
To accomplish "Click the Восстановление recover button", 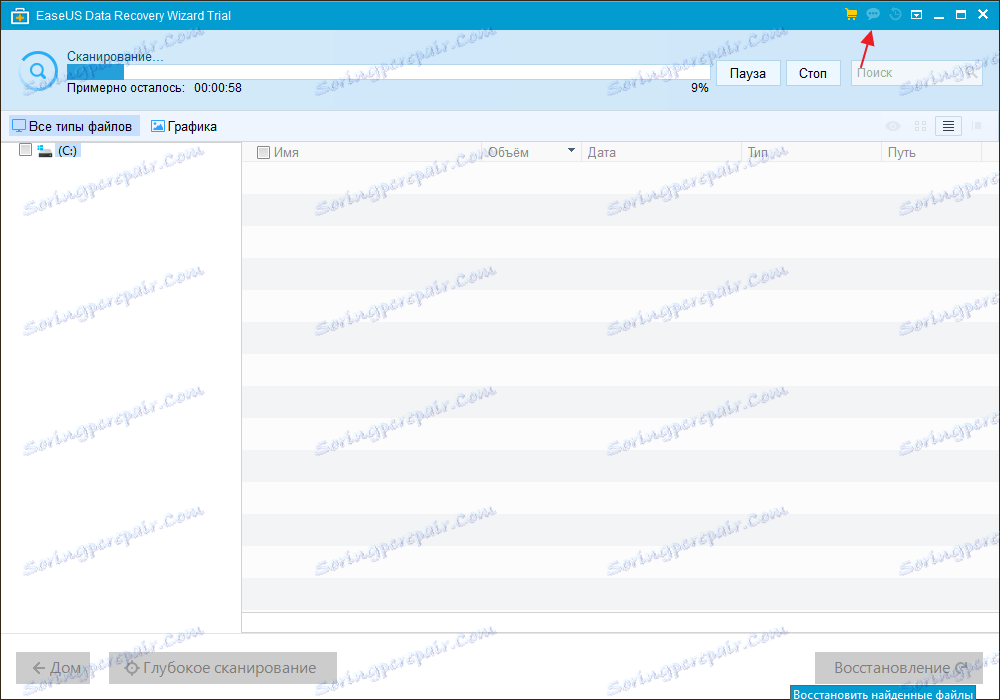I will pyautogui.click(x=899, y=667).
